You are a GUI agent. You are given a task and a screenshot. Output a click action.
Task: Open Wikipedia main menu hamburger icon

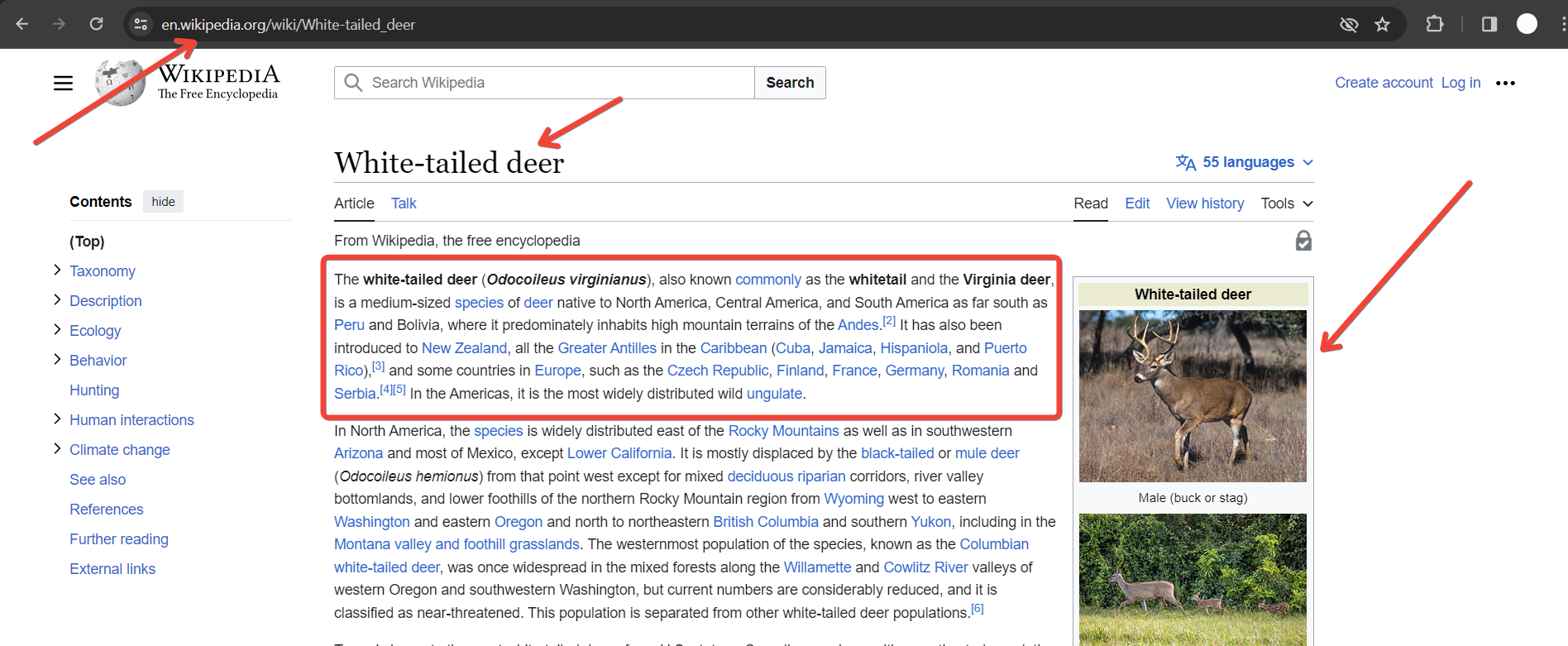point(63,83)
